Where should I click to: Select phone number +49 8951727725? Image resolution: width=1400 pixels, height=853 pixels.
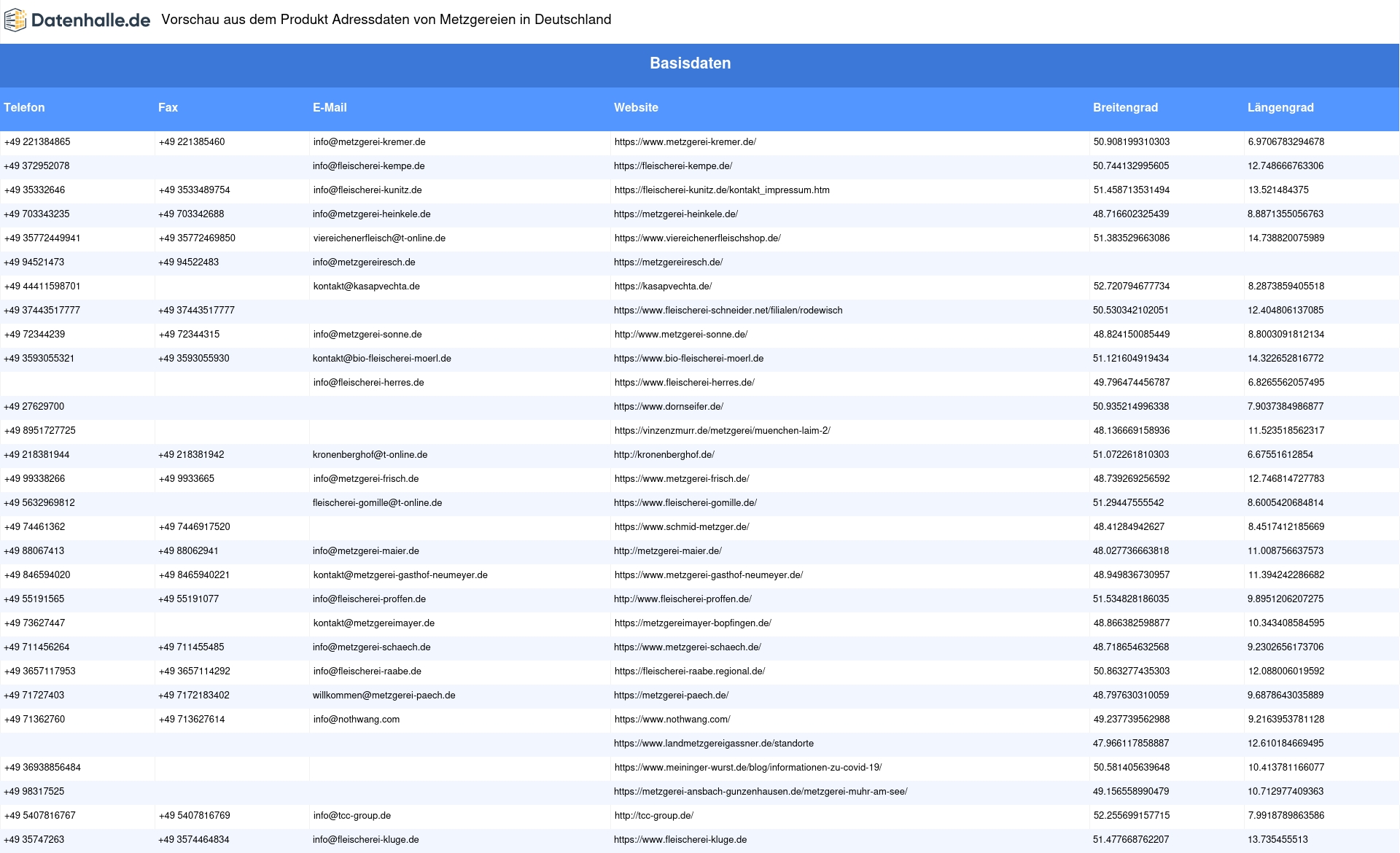[40, 431]
